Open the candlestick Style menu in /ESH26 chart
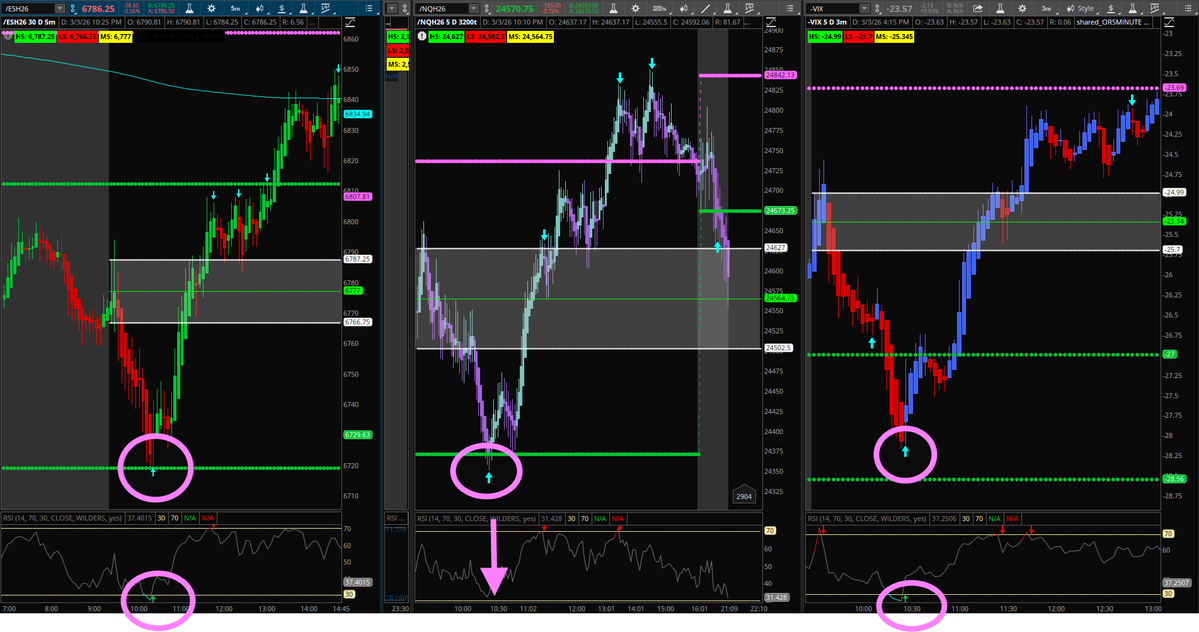Image resolution: width=1199 pixels, height=632 pixels. 260,8
